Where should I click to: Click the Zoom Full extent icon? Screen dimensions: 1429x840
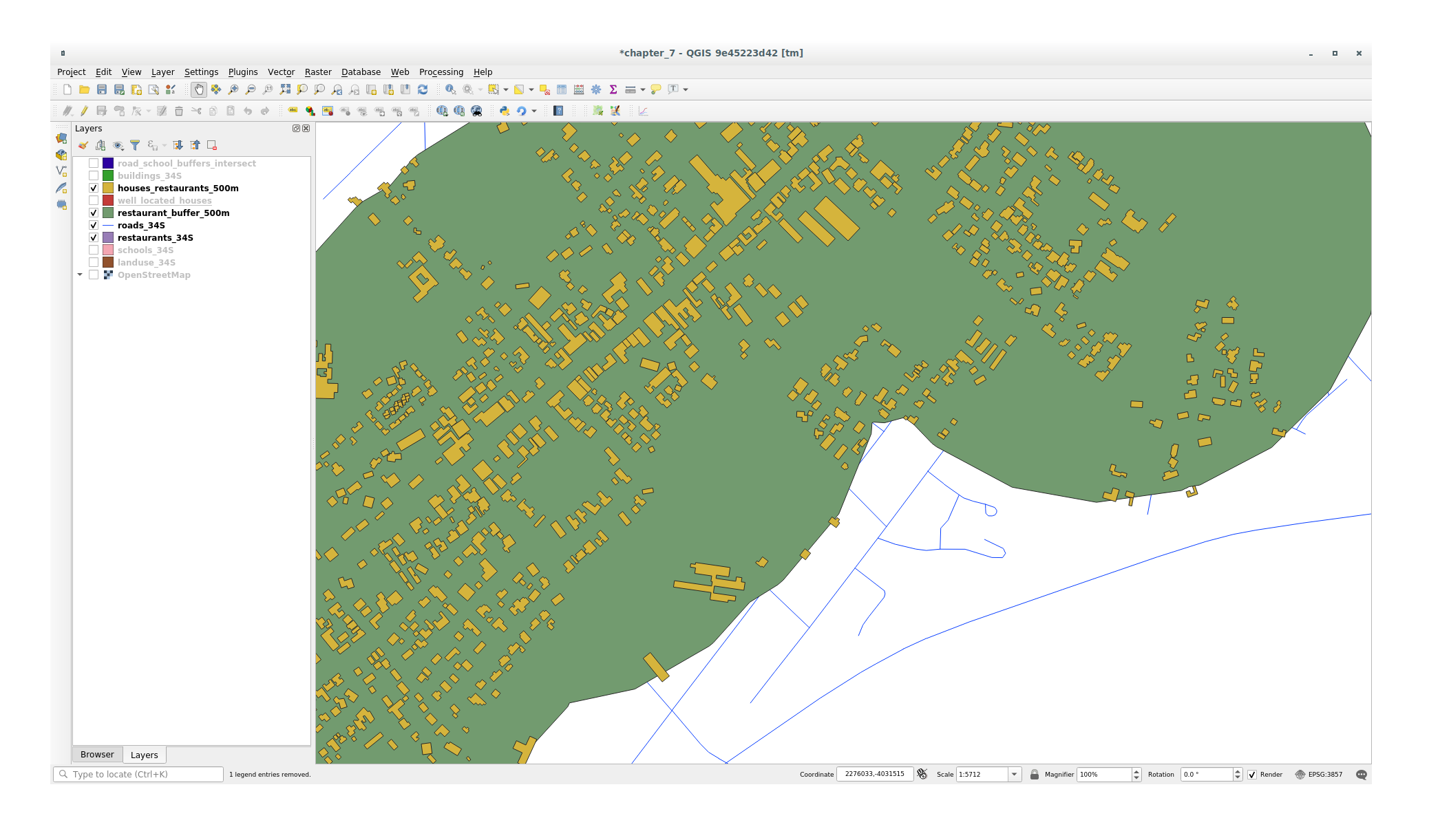click(285, 89)
